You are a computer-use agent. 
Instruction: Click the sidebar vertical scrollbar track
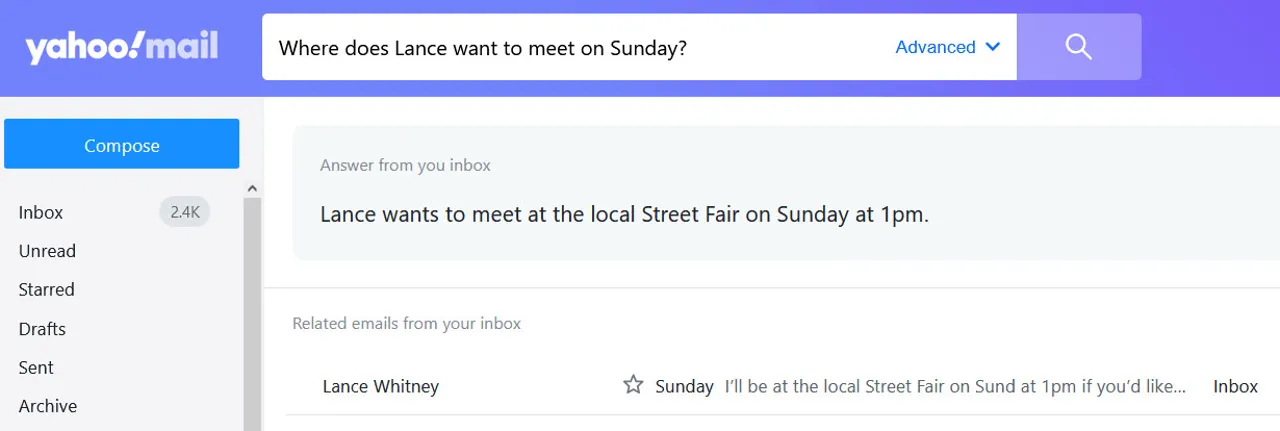click(252, 314)
